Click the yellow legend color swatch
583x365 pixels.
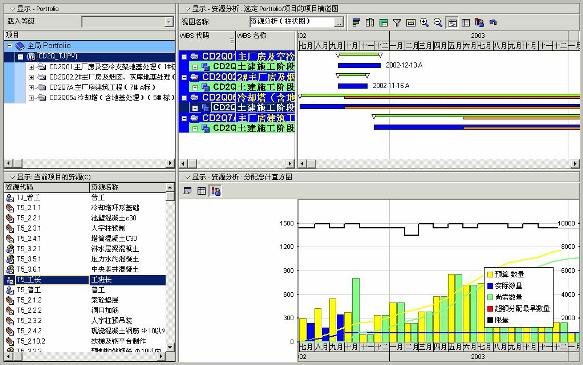pos(490,275)
